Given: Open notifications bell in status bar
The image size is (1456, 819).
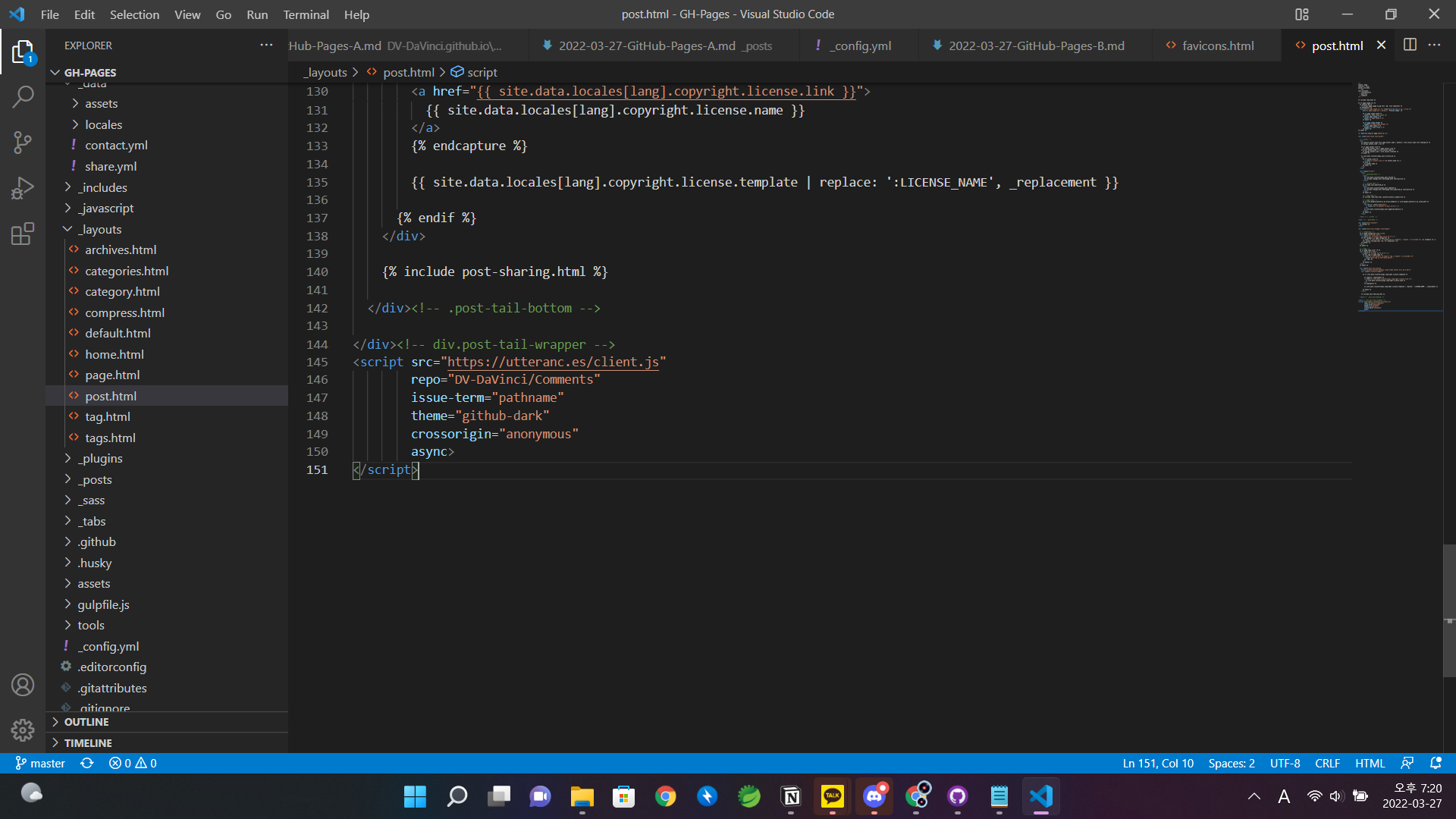Looking at the screenshot, I should click(1436, 764).
